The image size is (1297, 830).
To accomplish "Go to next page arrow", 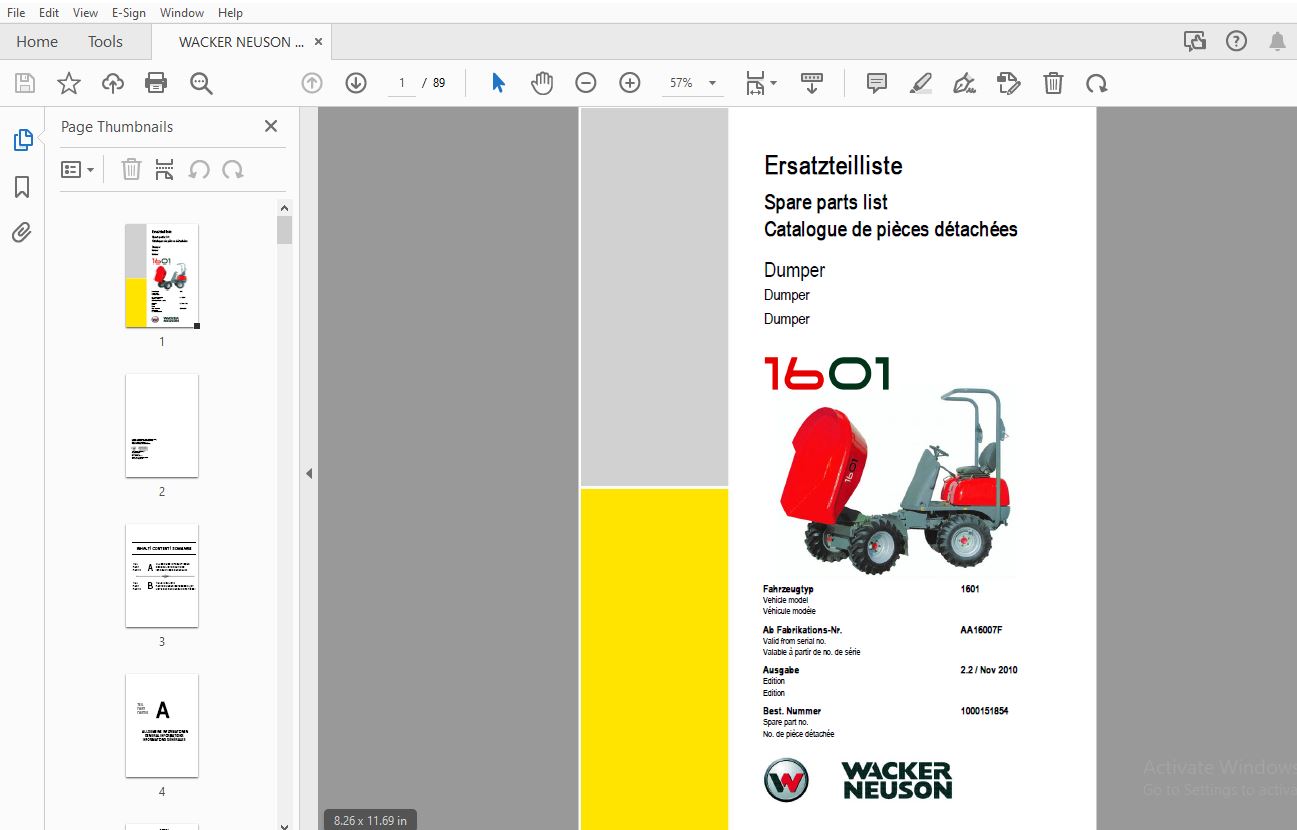I will (x=356, y=83).
